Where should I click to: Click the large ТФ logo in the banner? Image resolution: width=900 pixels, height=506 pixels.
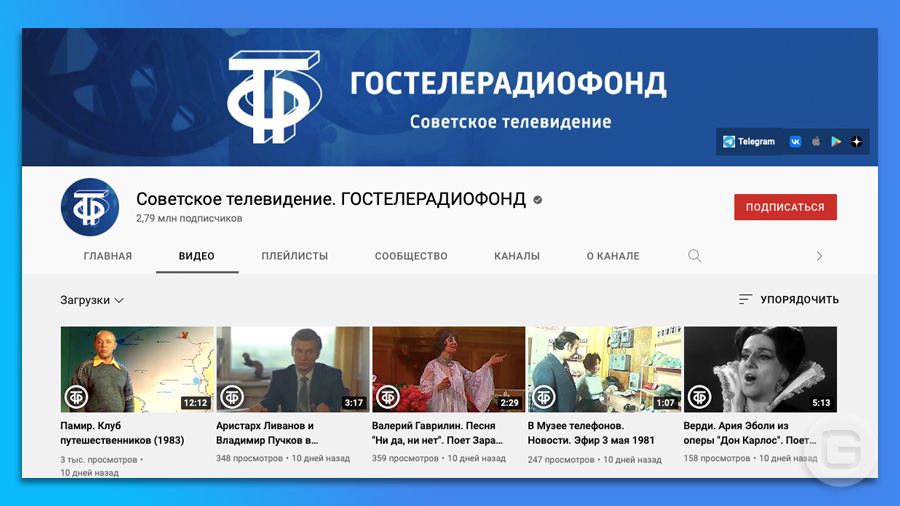click(x=273, y=96)
